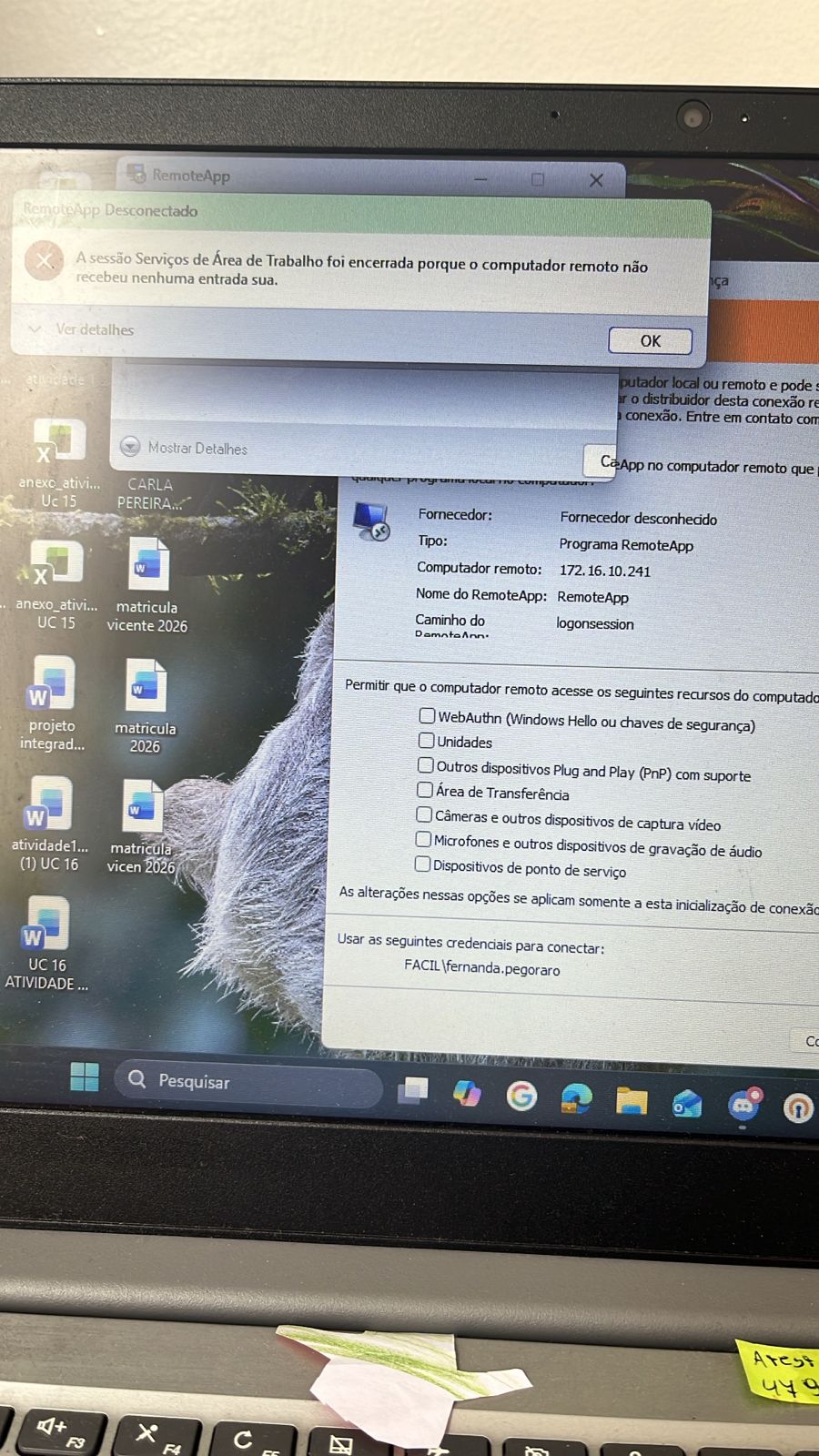The height and width of the screenshot is (1456, 819).
Task: Check the Unidades checkbox
Action: 426,741
